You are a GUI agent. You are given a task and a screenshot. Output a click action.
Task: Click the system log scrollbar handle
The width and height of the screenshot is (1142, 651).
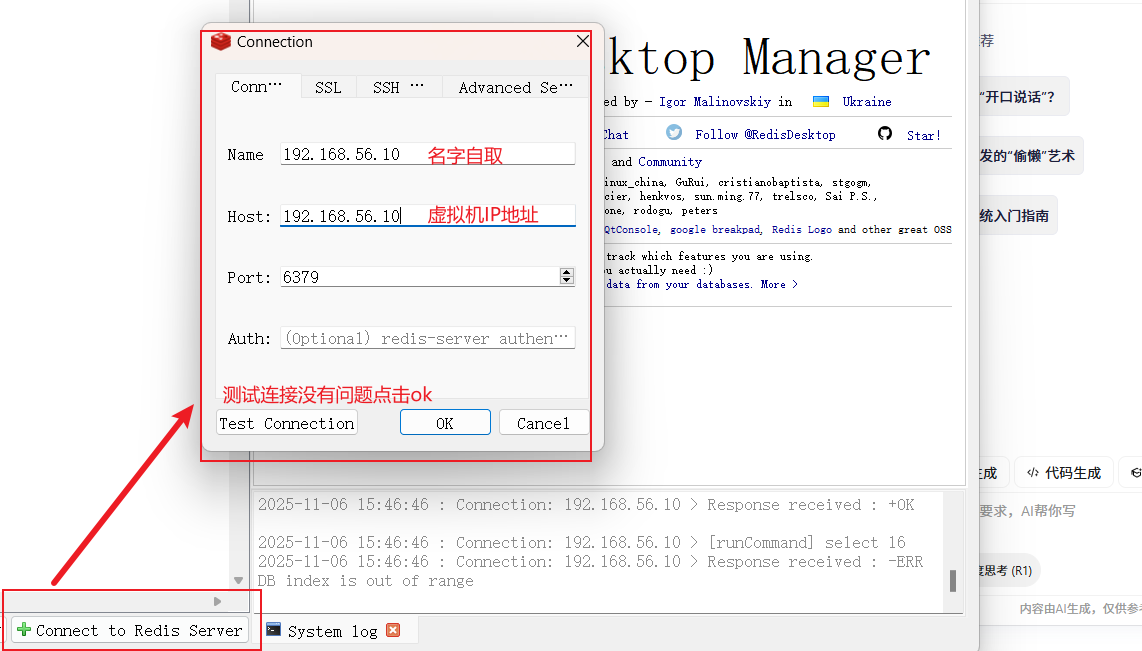pos(953,581)
